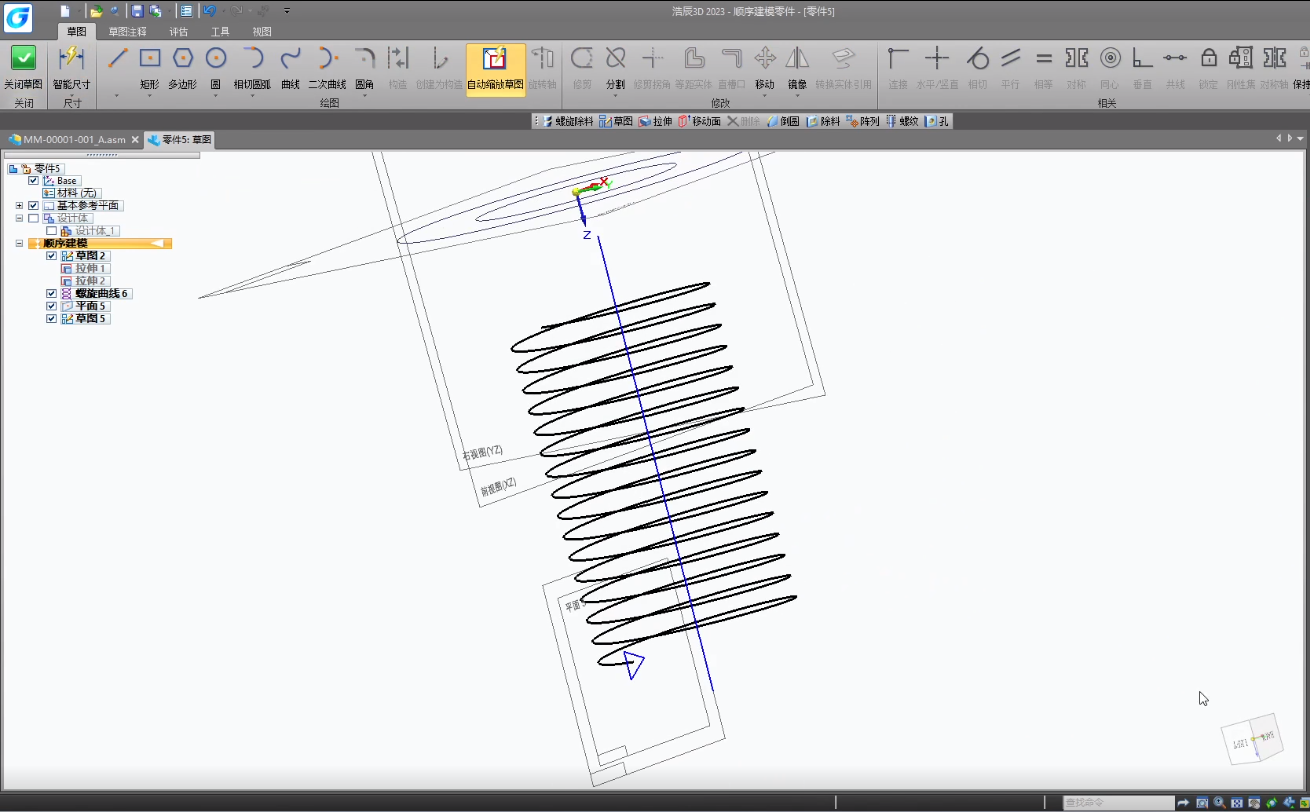Apply the 水平/竖直 horizontal/vertical constraint
The image size is (1310, 812).
pyautogui.click(x=937, y=58)
